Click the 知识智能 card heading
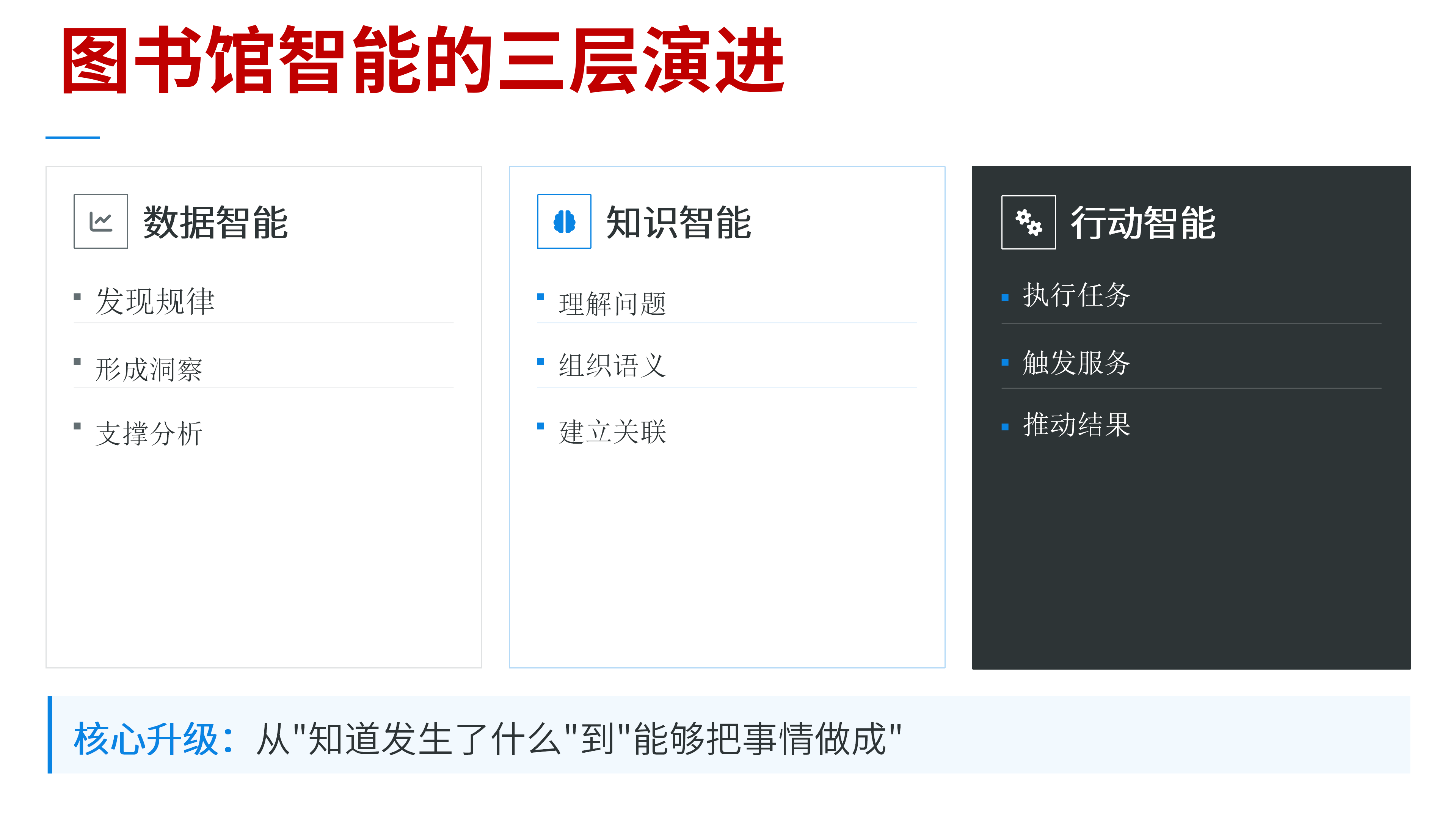Image resolution: width=1456 pixels, height=819 pixels. [x=679, y=223]
